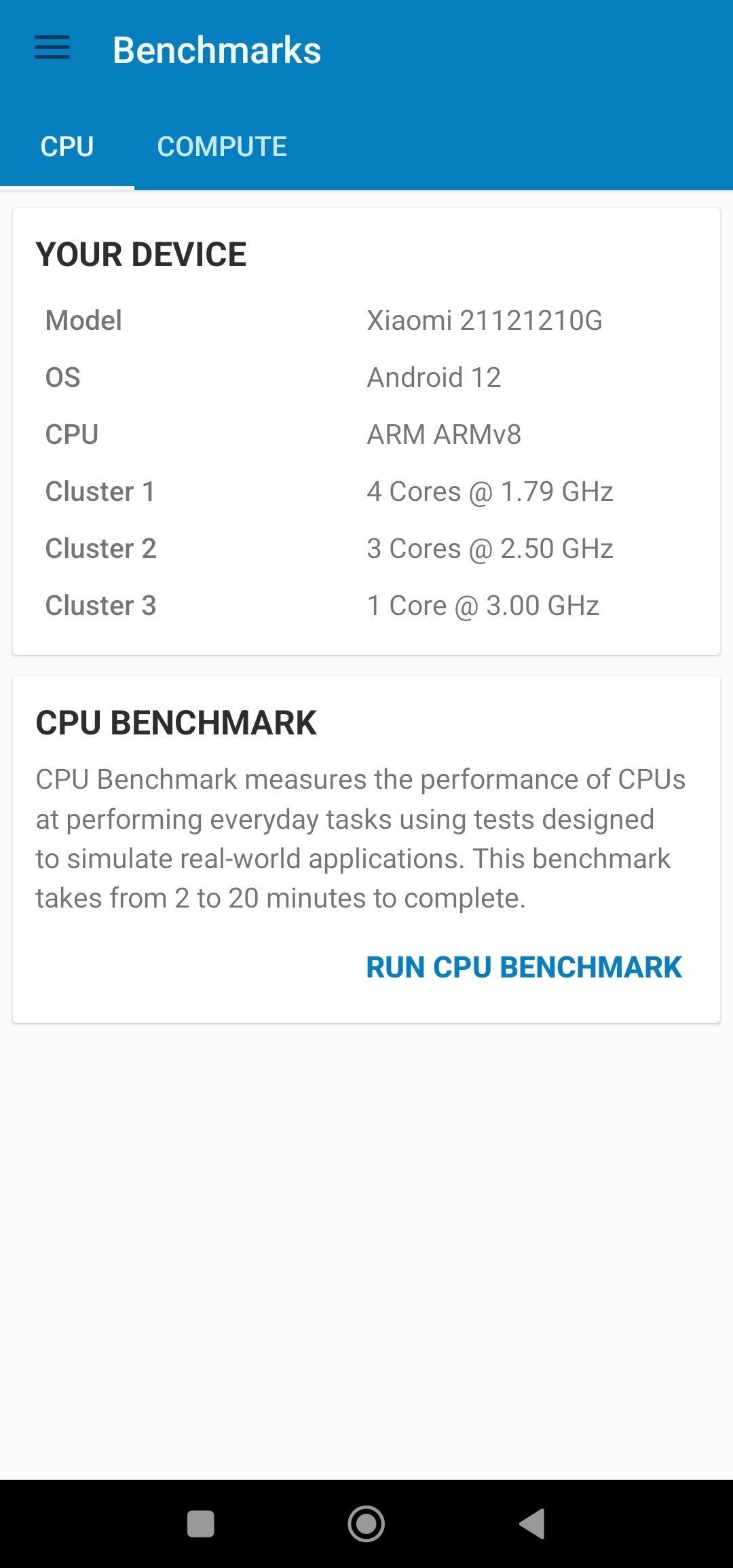Image resolution: width=733 pixels, height=1568 pixels.
Task: Tap the CPU BENCHMARK description paragraph
Action: (360, 839)
